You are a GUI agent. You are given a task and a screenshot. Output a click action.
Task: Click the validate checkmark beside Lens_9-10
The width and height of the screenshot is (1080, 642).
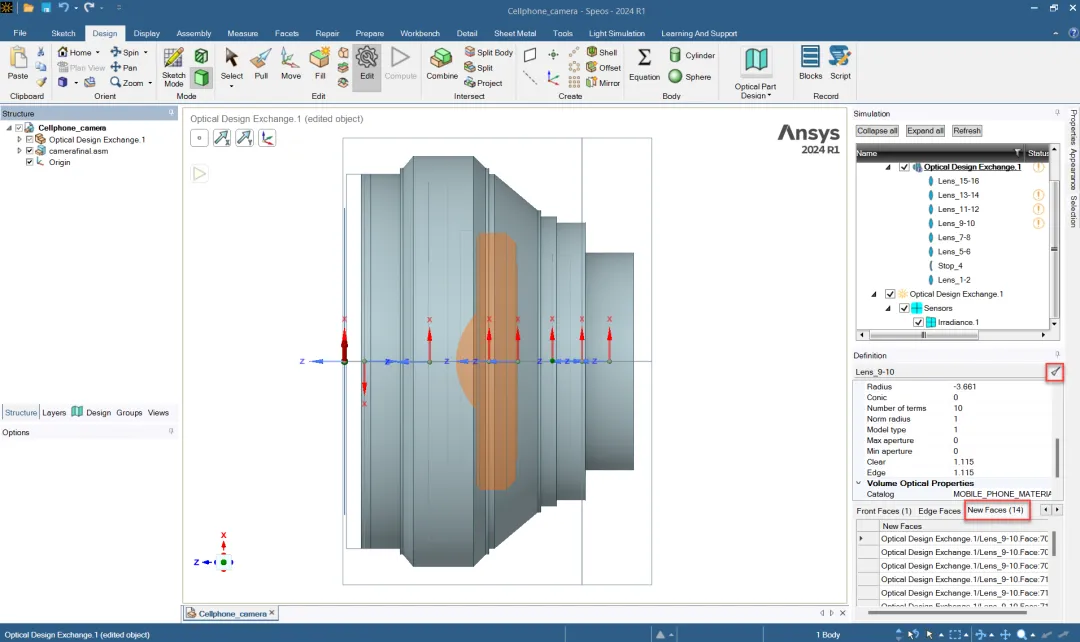click(x=1055, y=372)
